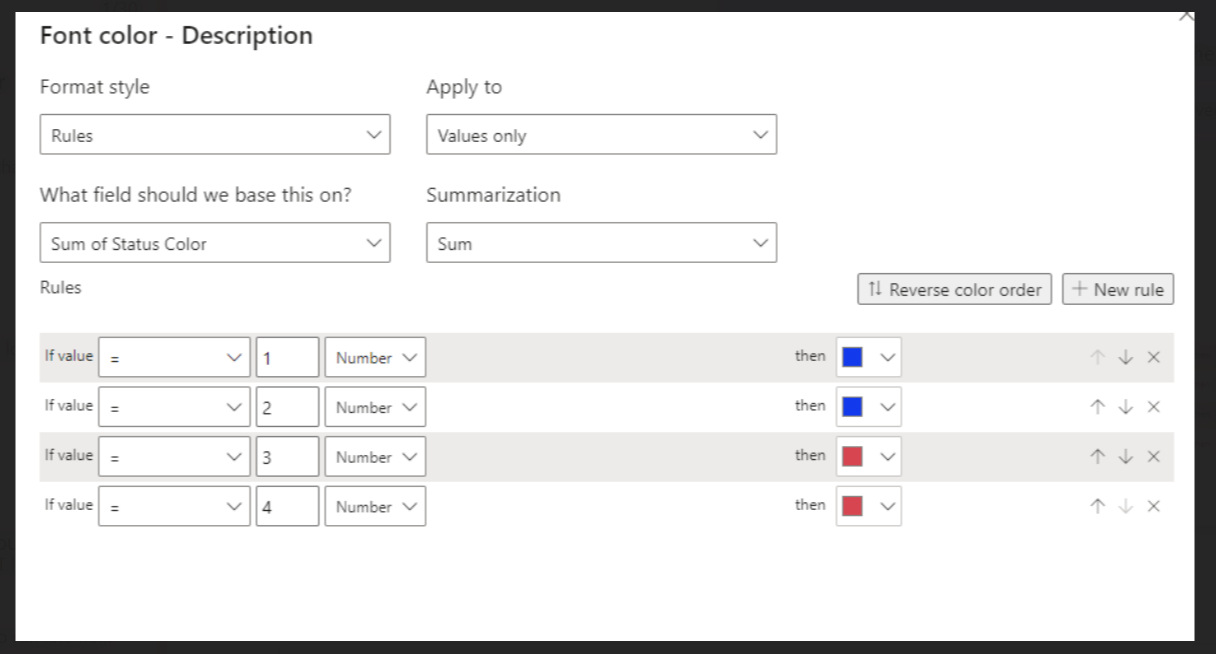
Task: Click Reverse color order button
Action: (x=955, y=289)
